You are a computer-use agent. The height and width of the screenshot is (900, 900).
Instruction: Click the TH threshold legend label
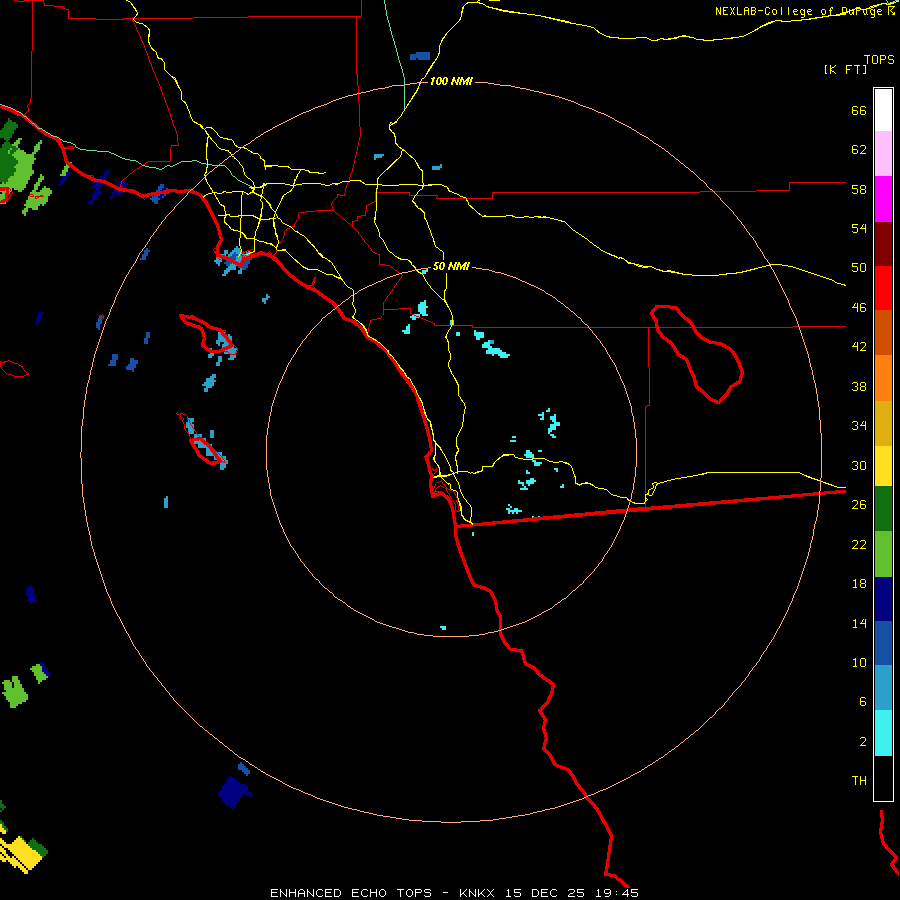(859, 780)
